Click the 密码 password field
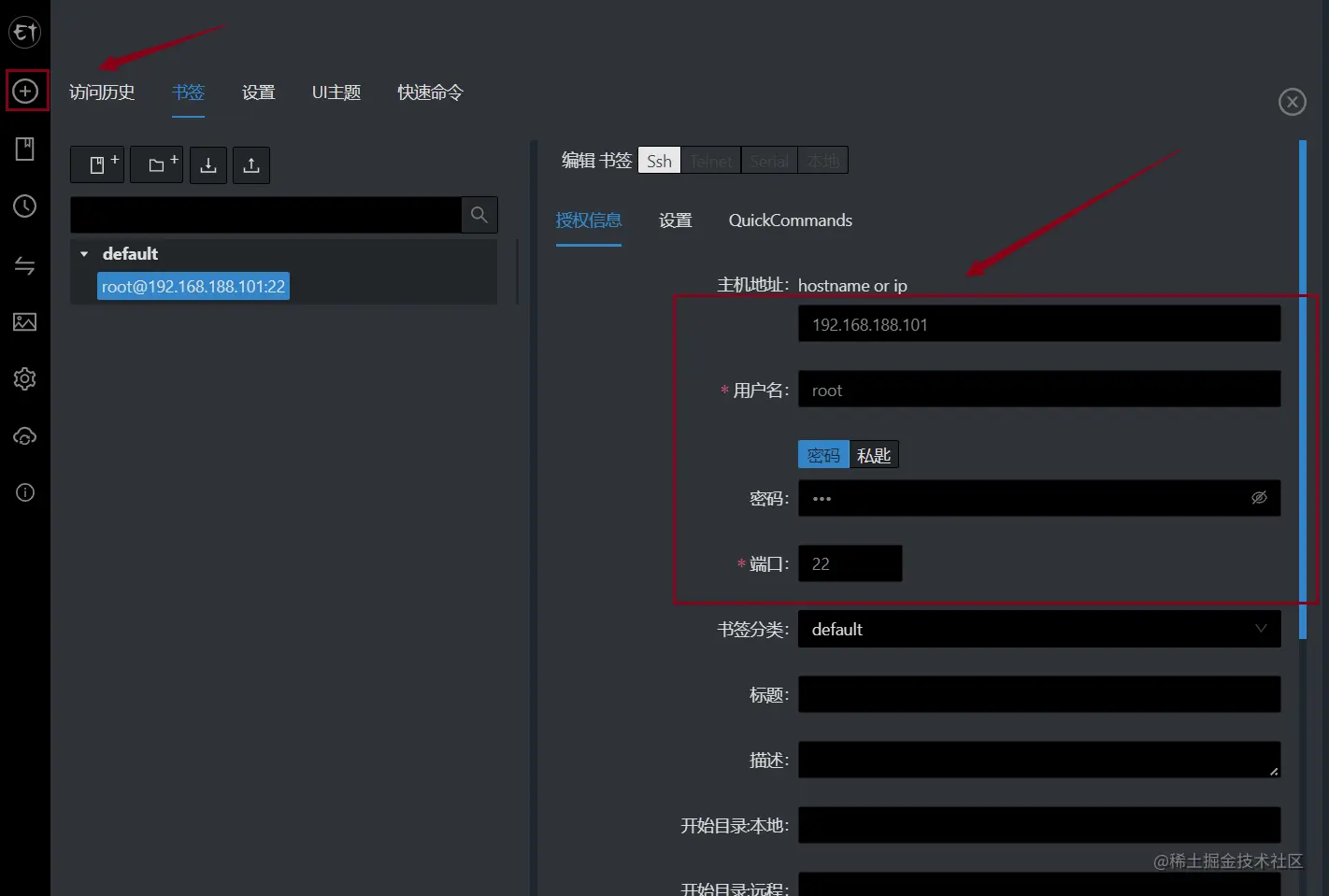This screenshot has width=1329, height=896. point(1039,498)
